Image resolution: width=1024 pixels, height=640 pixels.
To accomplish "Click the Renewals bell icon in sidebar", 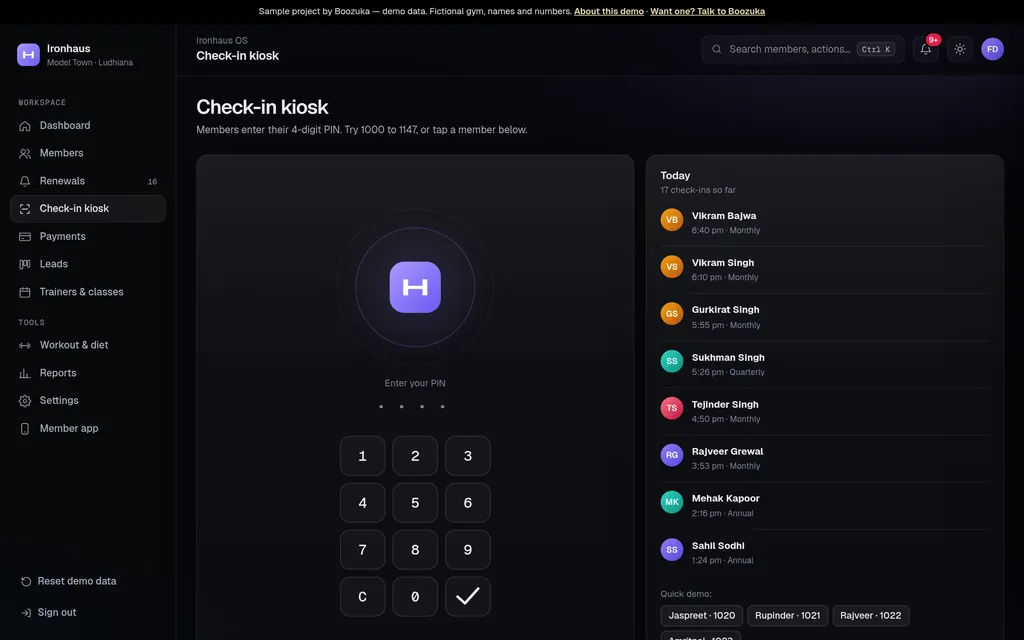I will (x=25, y=182).
